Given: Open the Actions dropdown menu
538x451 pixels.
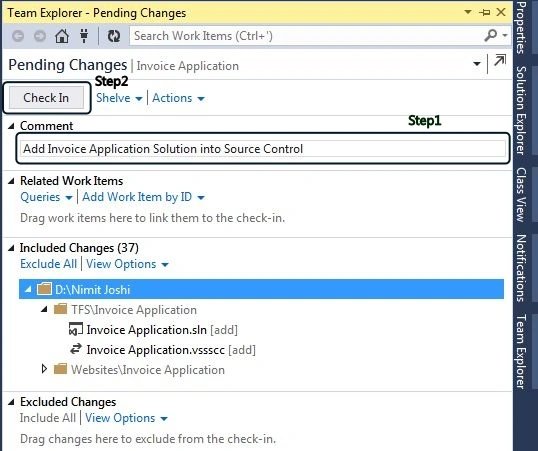Looking at the screenshot, I should point(178,98).
